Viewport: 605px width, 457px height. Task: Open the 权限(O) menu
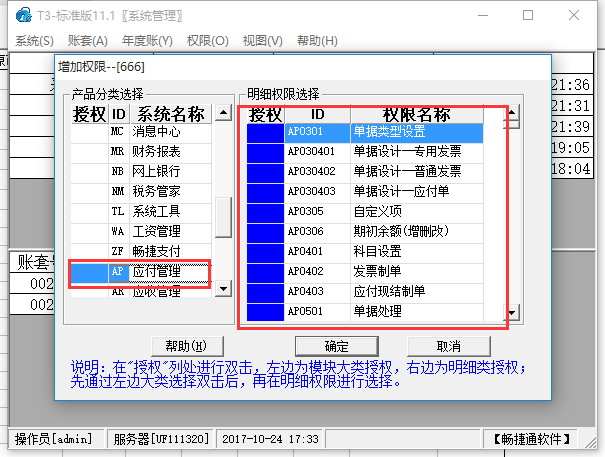pos(208,41)
